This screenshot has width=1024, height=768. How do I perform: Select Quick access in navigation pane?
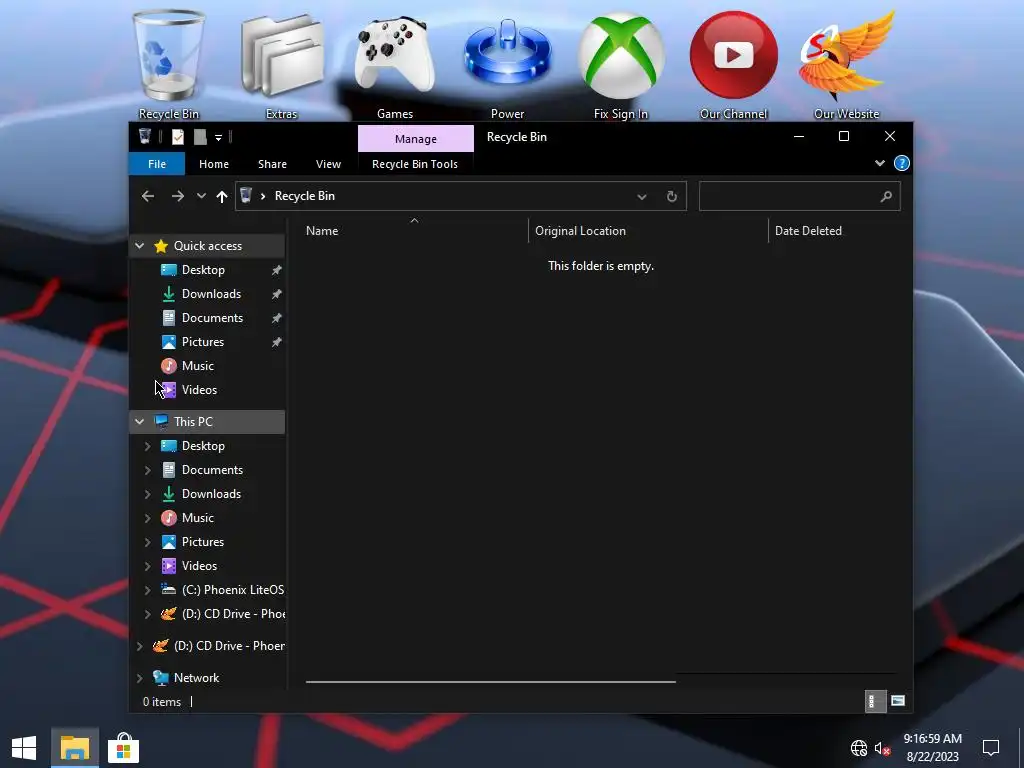click(208, 246)
